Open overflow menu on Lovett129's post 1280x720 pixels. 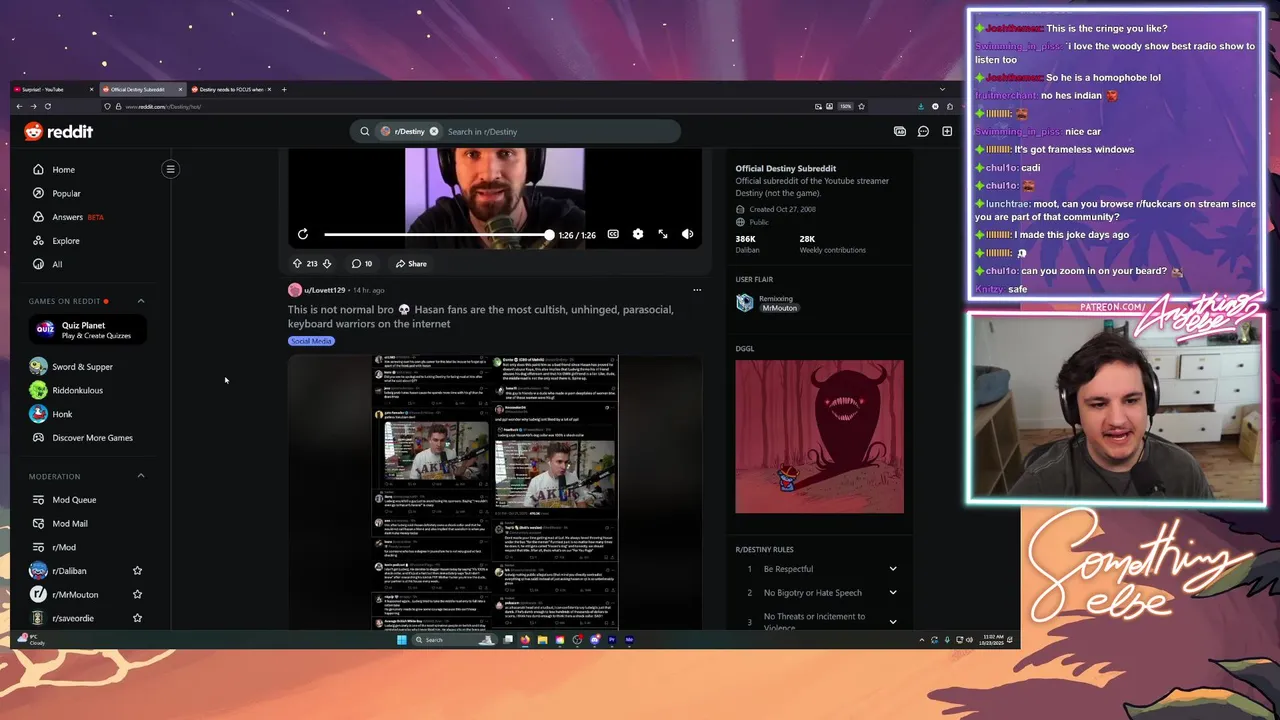(x=697, y=290)
